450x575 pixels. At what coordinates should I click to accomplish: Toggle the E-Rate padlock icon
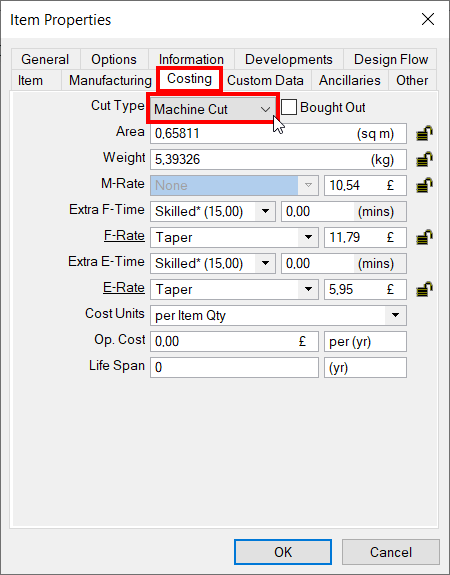[x=424, y=289]
